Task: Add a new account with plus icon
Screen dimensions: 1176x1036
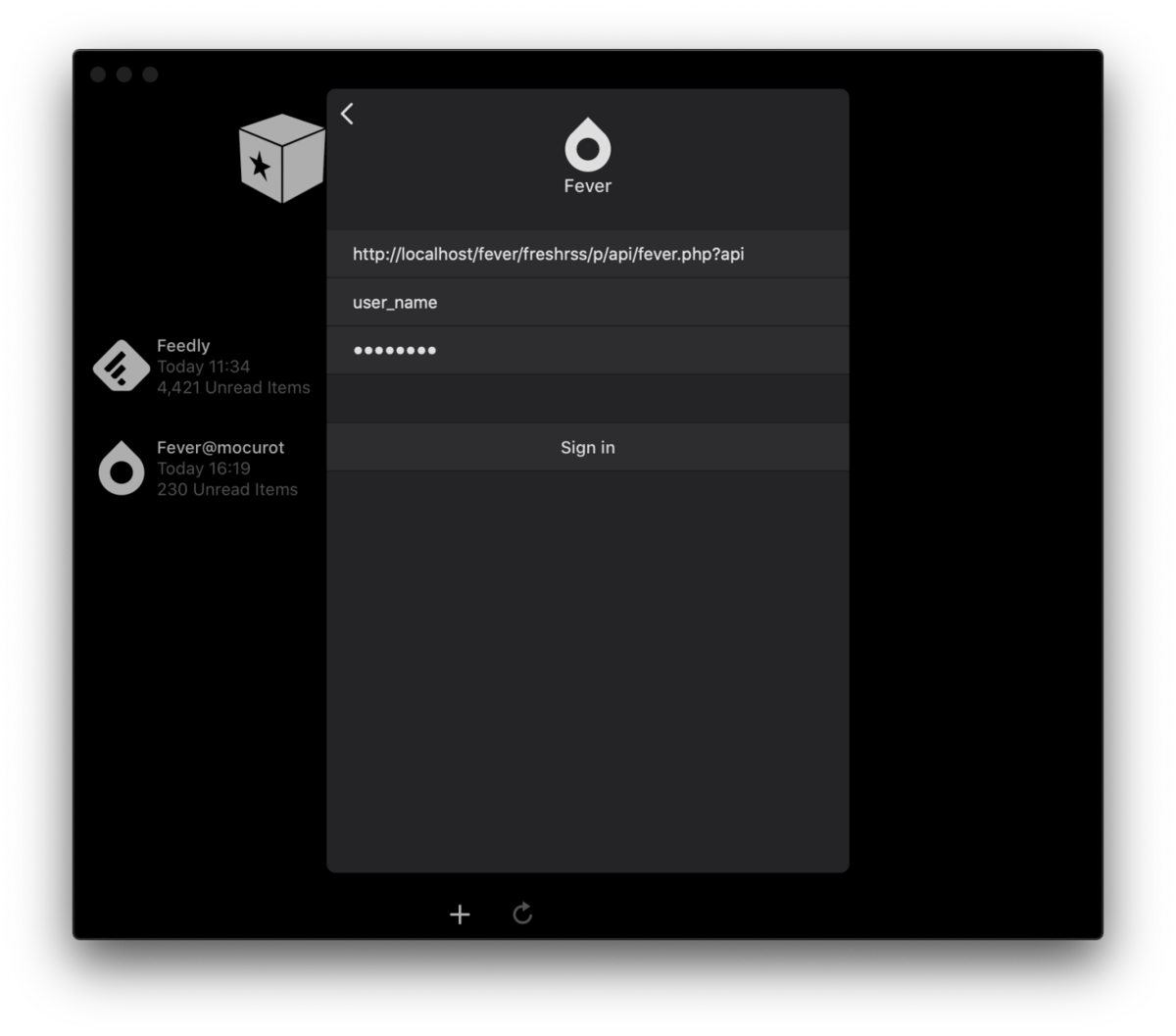Action: point(460,914)
